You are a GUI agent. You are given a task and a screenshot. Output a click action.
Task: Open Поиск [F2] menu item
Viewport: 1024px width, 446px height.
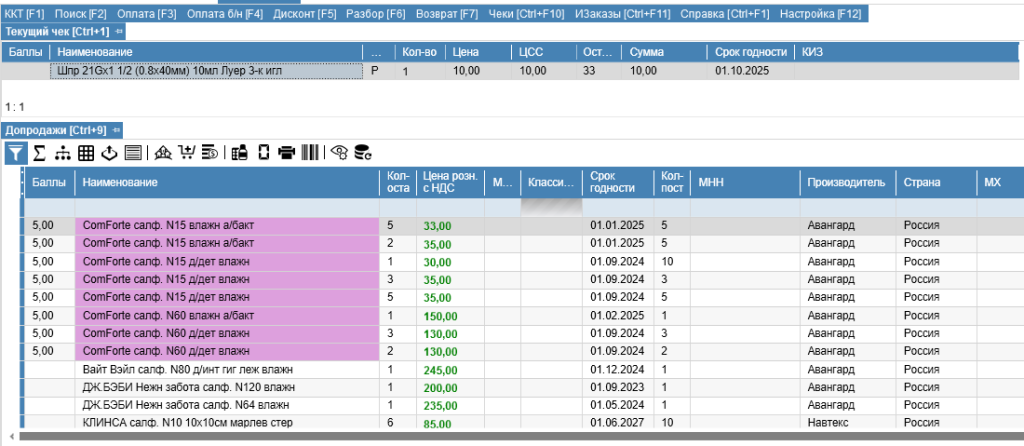coord(80,14)
